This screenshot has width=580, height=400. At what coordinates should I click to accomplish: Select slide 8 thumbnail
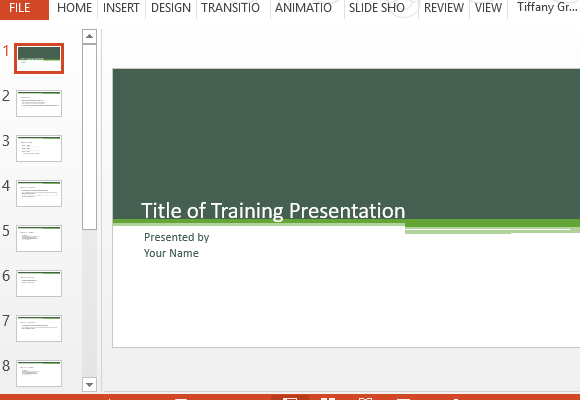[39, 373]
